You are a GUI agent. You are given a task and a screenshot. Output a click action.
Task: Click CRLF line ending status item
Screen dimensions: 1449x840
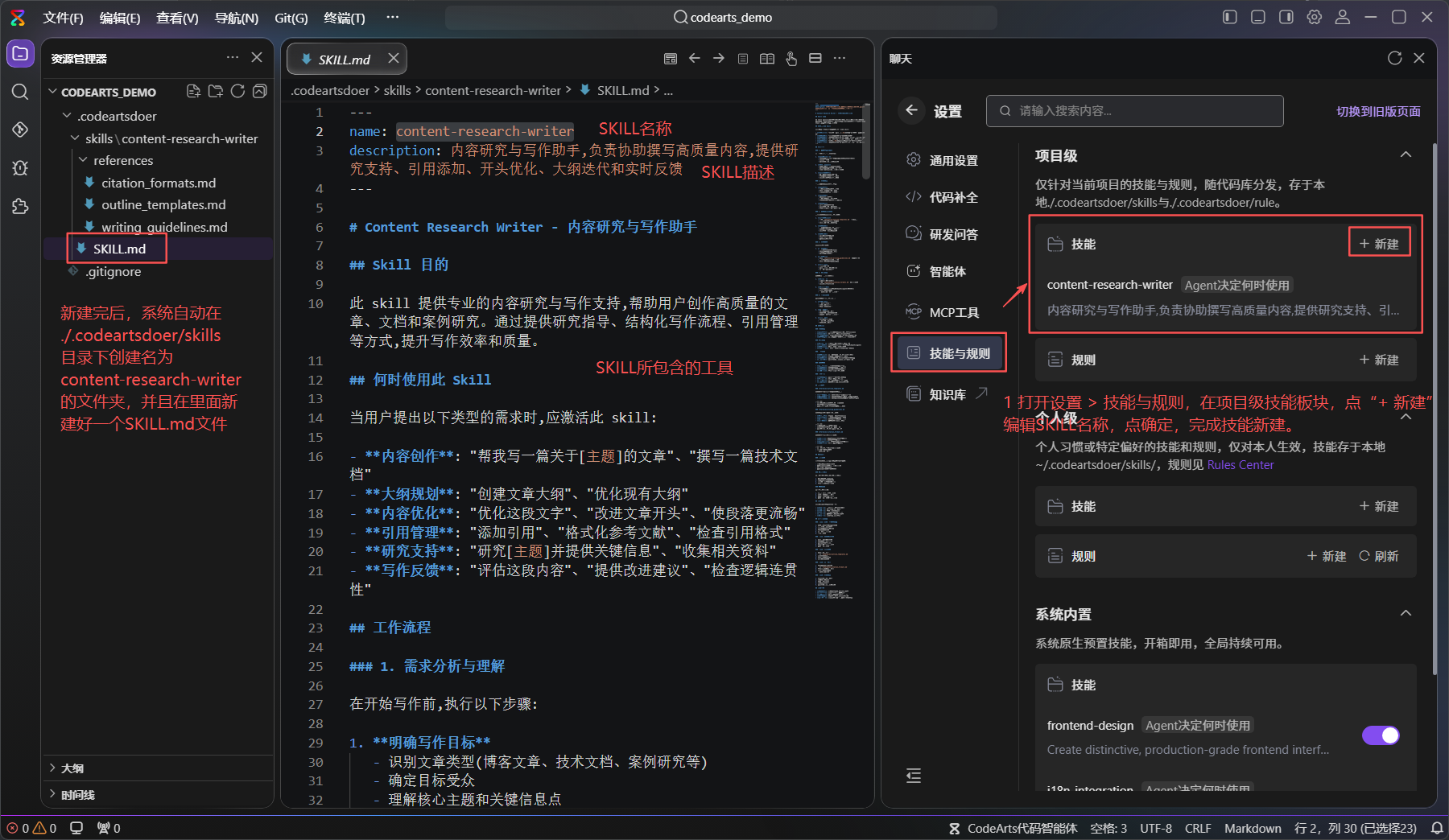click(1198, 828)
